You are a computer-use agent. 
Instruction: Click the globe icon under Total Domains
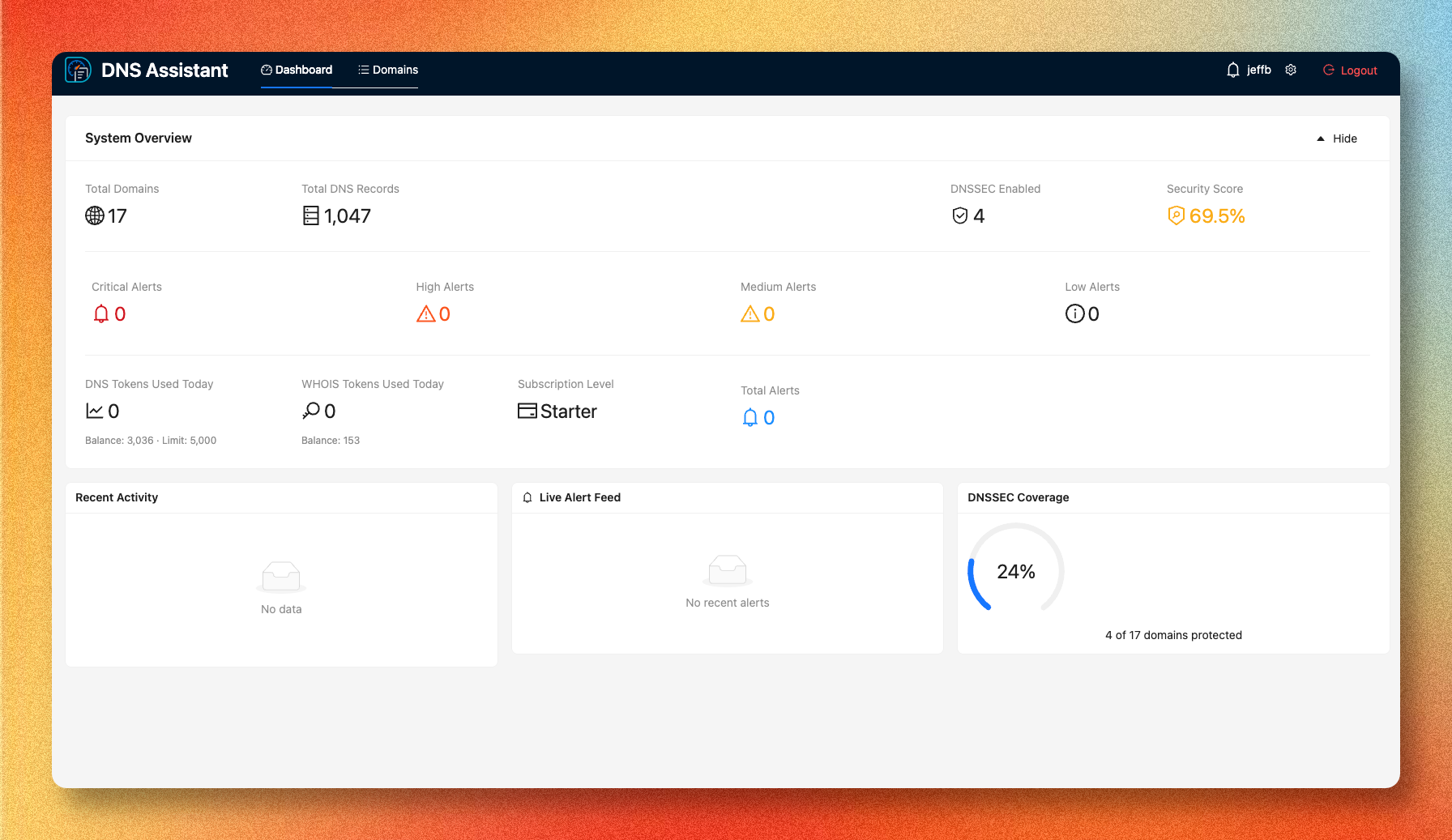click(95, 215)
